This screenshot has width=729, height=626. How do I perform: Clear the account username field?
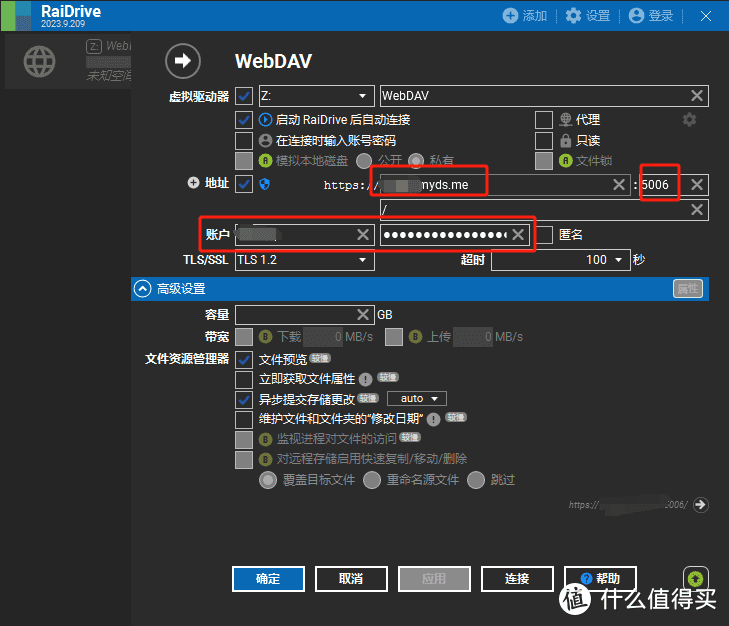(x=363, y=234)
